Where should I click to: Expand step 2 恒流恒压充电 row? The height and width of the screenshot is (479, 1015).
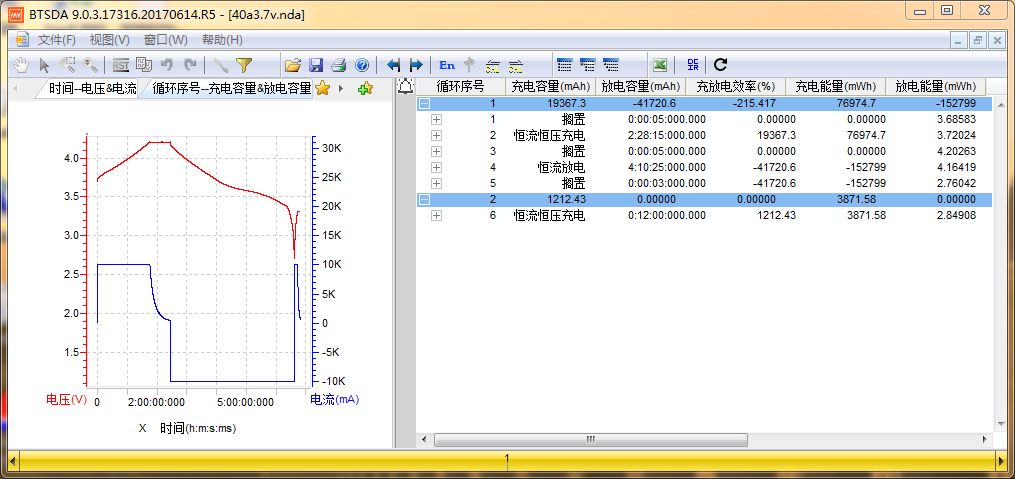pos(436,135)
